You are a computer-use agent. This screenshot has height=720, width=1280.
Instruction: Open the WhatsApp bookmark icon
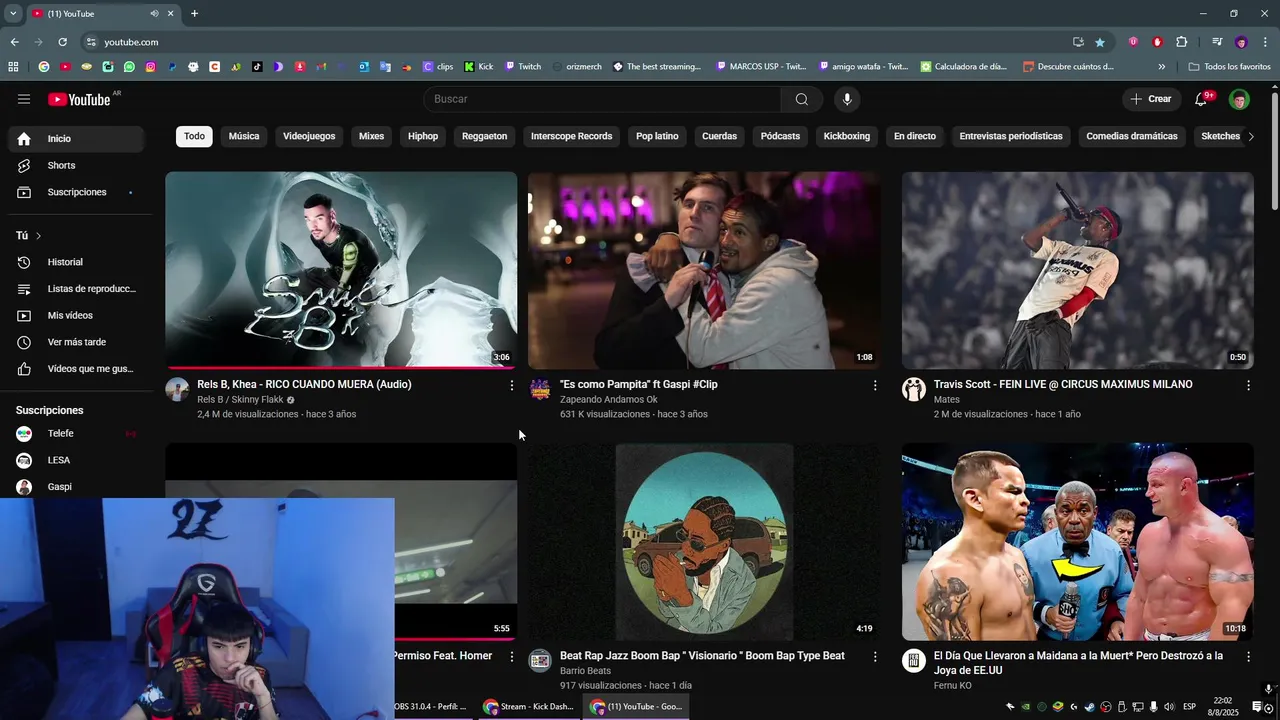pos(129,67)
